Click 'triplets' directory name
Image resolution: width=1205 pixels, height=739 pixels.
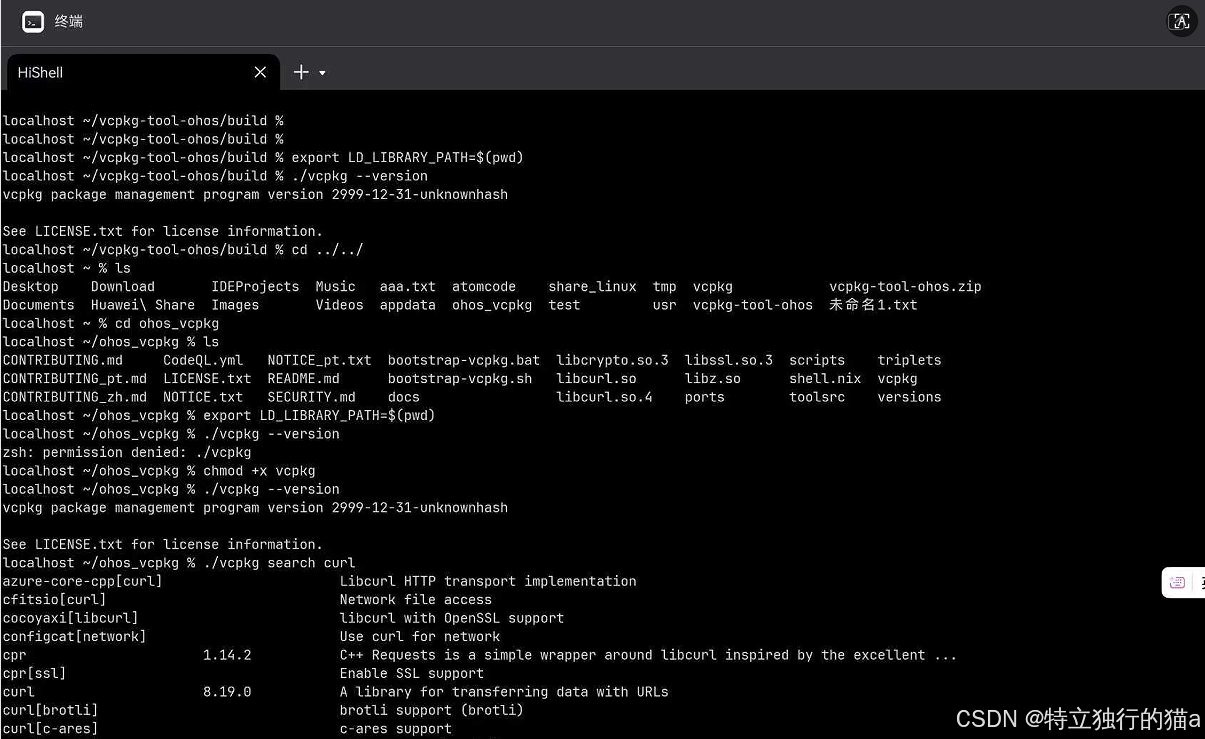coord(910,360)
